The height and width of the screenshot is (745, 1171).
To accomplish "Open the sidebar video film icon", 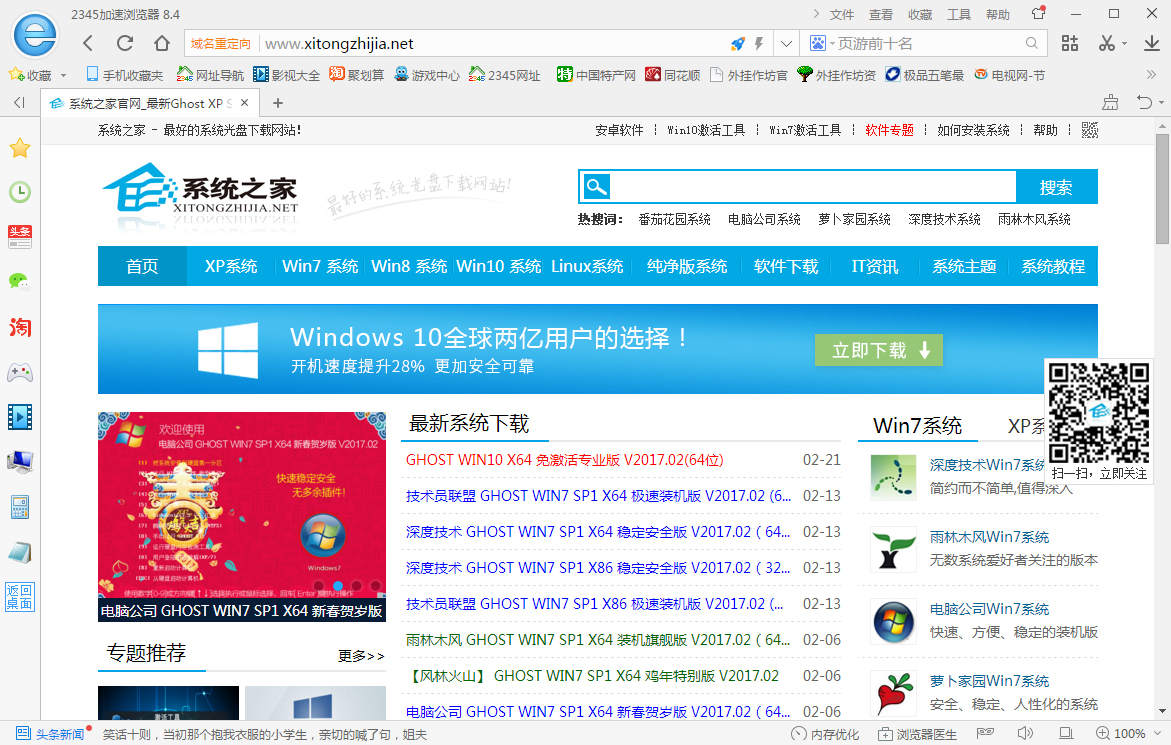I will pos(19,417).
